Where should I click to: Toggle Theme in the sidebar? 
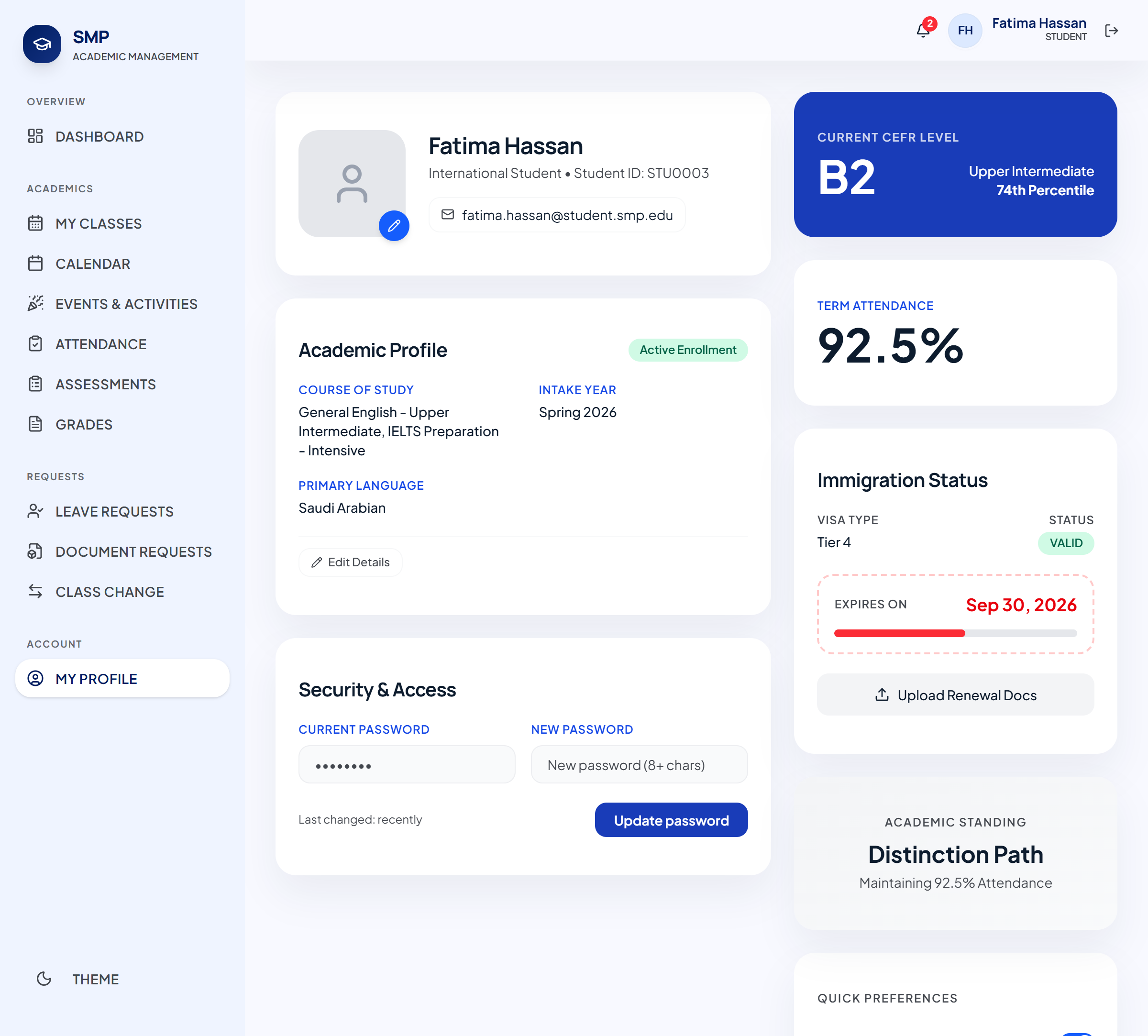(x=122, y=979)
